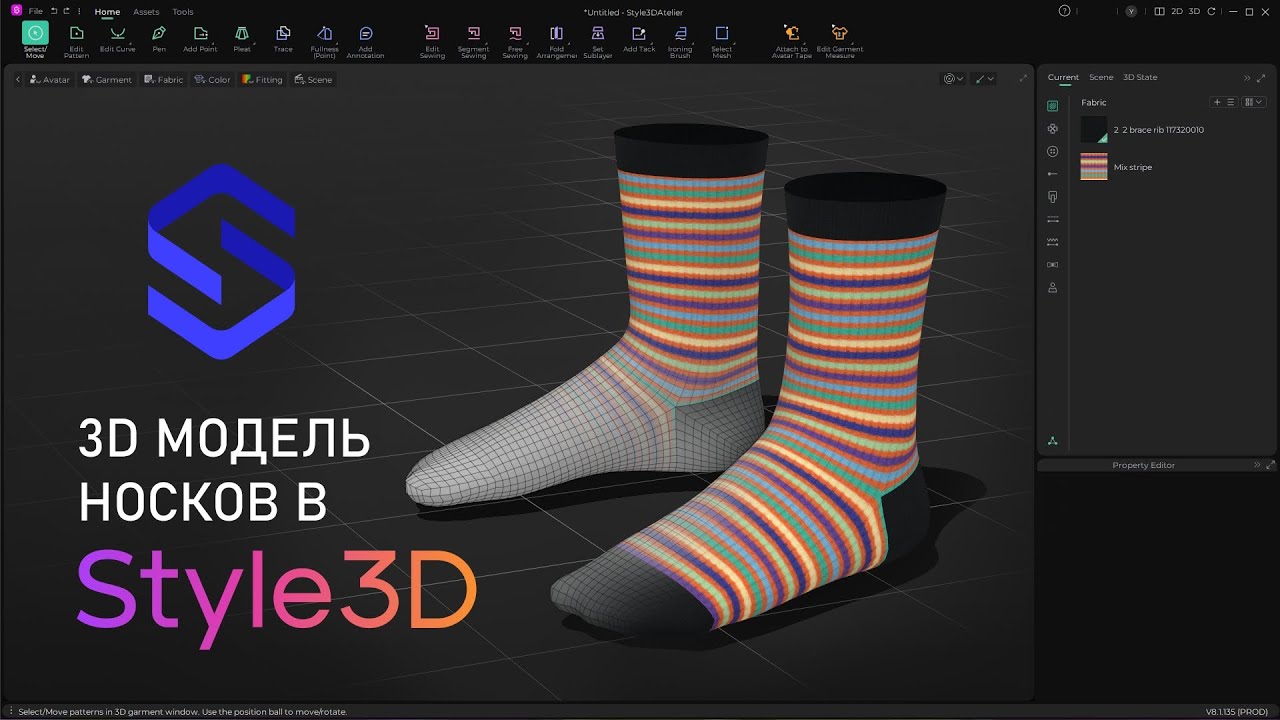This screenshot has height=720, width=1280.
Task: Activate the Ironing Brush tool
Action: point(680,41)
